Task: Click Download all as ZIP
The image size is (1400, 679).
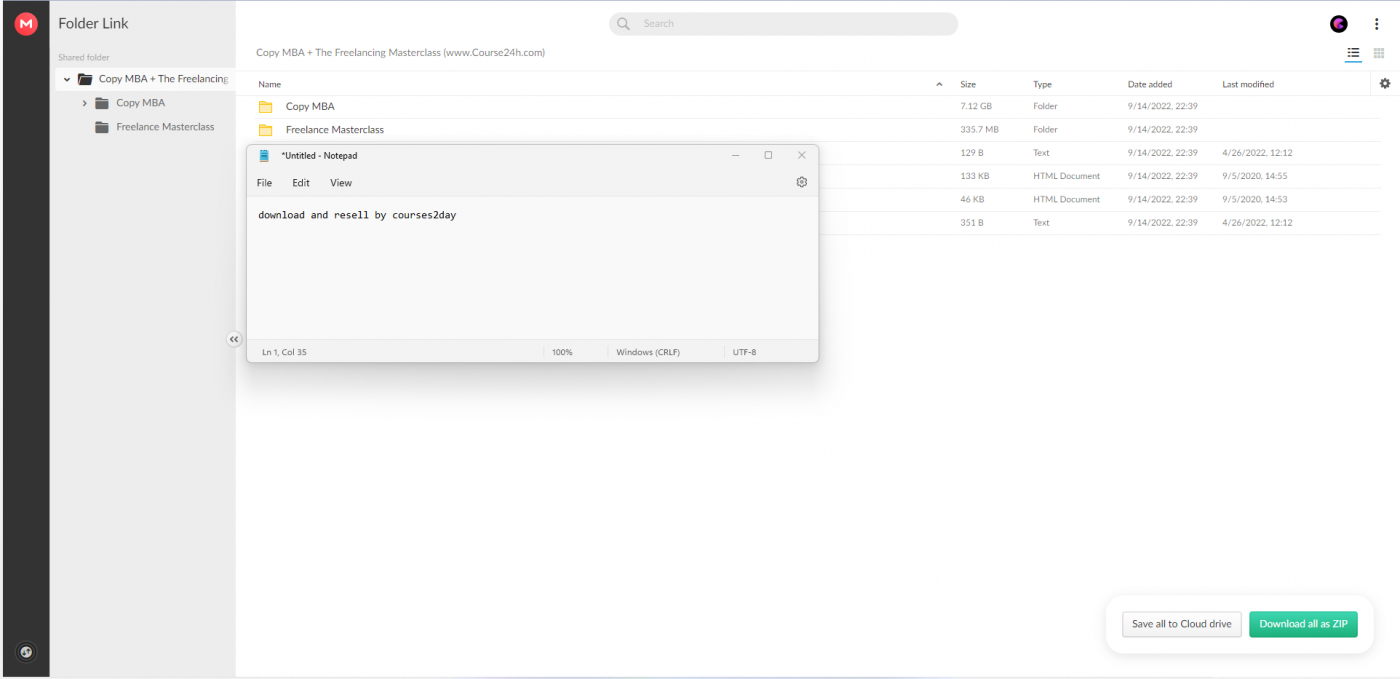Action: click(x=1303, y=624)
